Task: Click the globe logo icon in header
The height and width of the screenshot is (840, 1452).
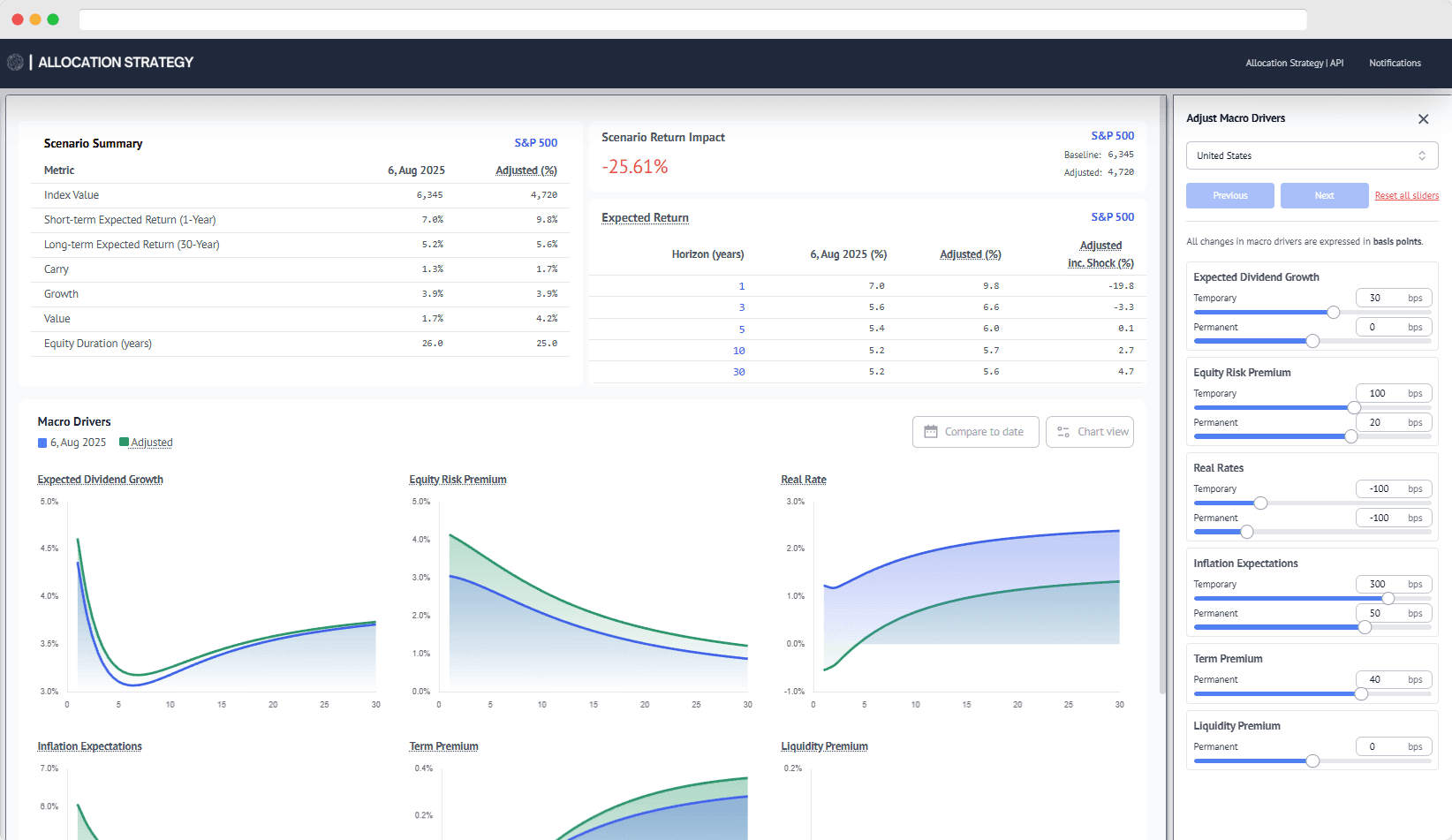Action: (x=15, y=62)
